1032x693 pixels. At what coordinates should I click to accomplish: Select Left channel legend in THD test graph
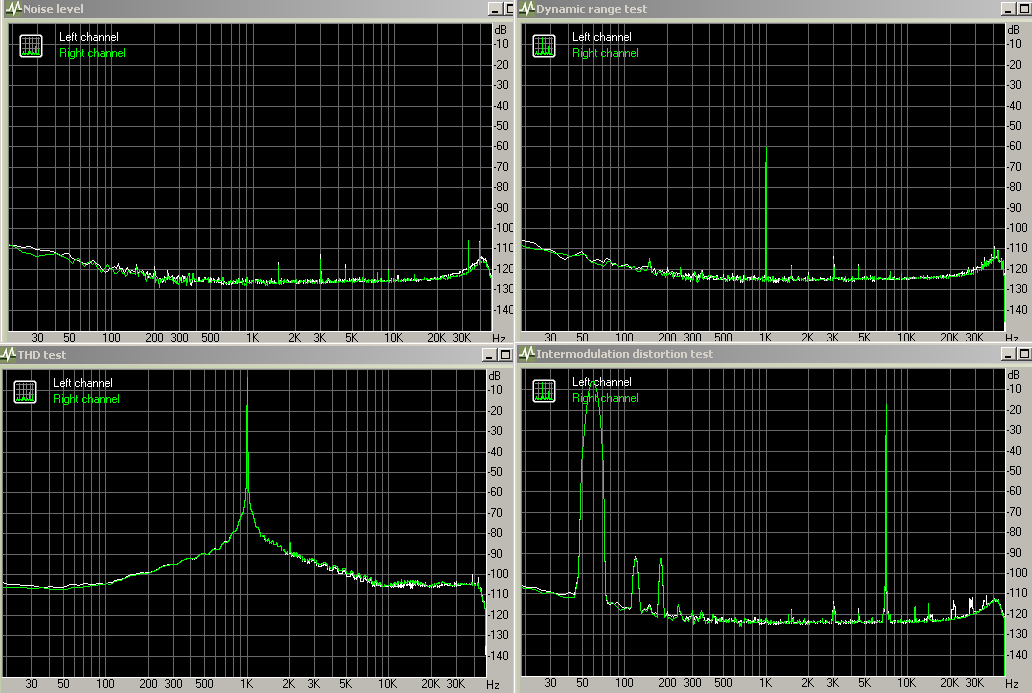pos(82,383)
